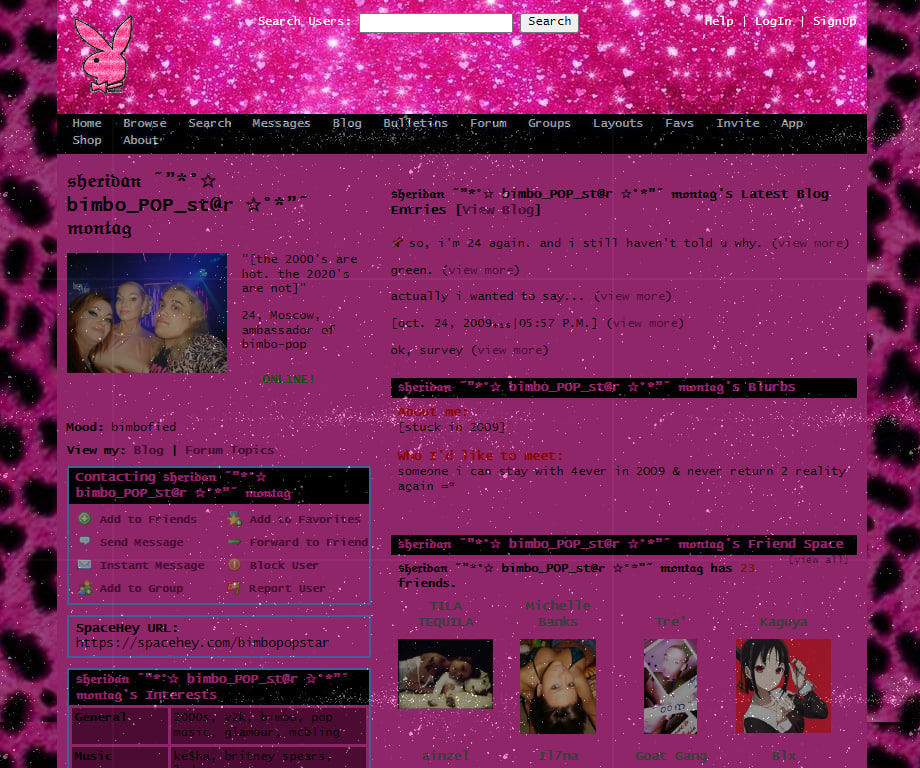Open the SignUp link

click(834, 22)
